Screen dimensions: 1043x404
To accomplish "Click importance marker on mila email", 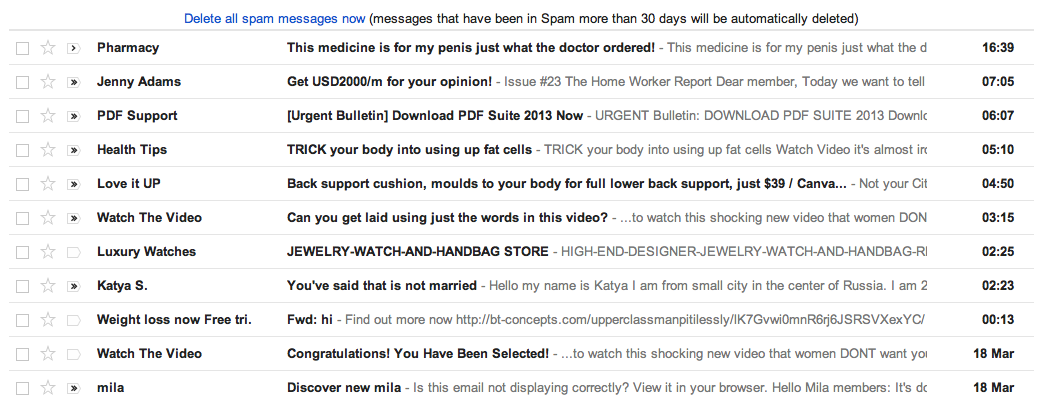I will pos(72,388).
